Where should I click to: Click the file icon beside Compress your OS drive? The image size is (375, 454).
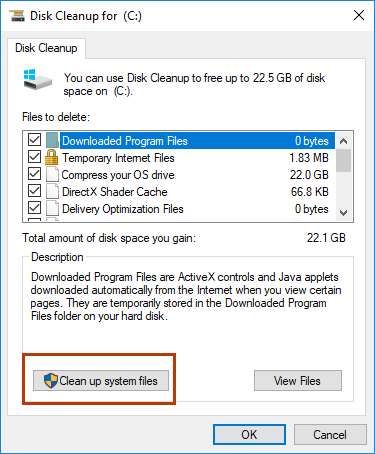[x=52, y=175]
